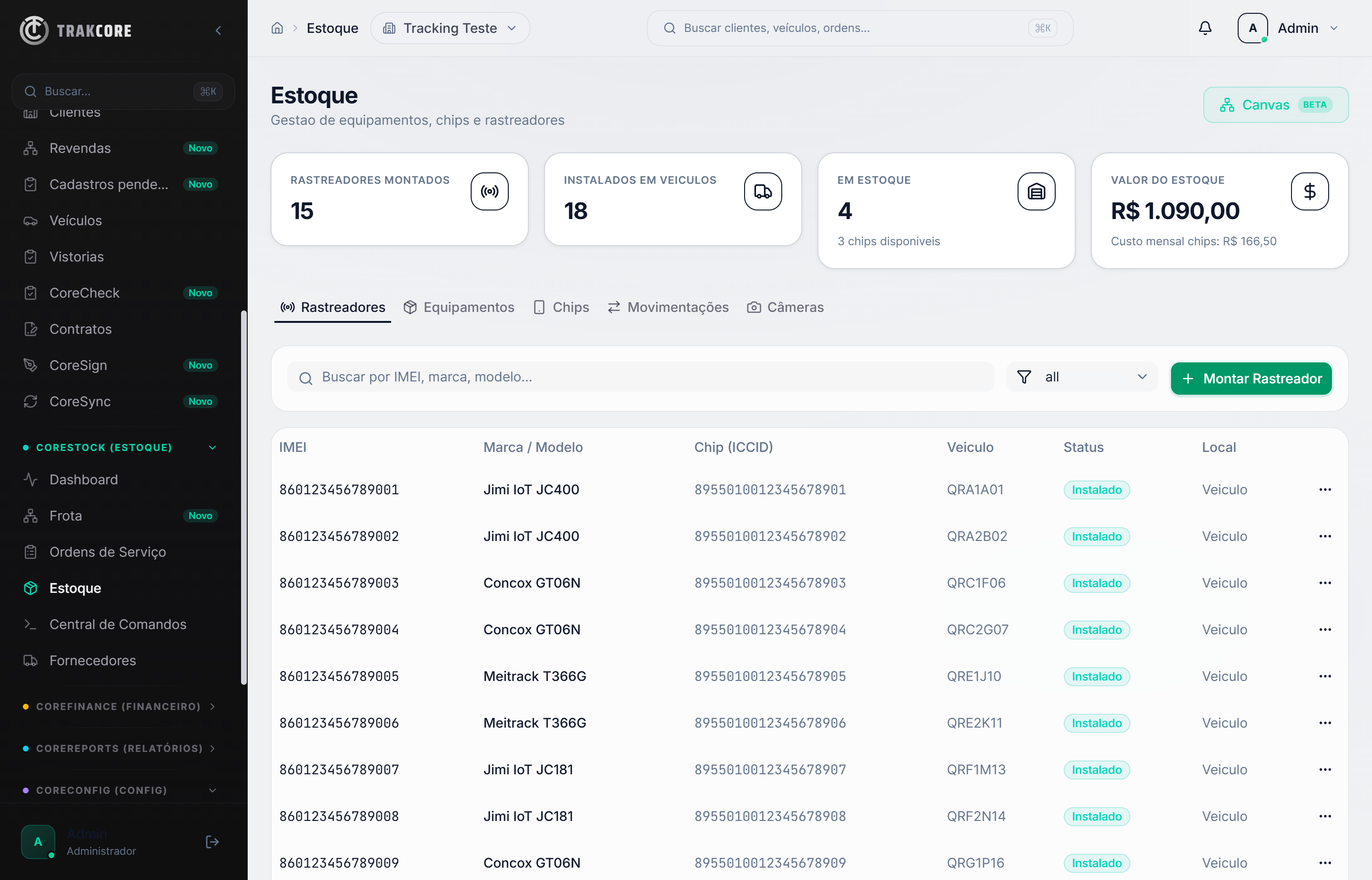Open row actions for IMEI 860123456789001
1372x880 pixels.
pos(1325,490)
